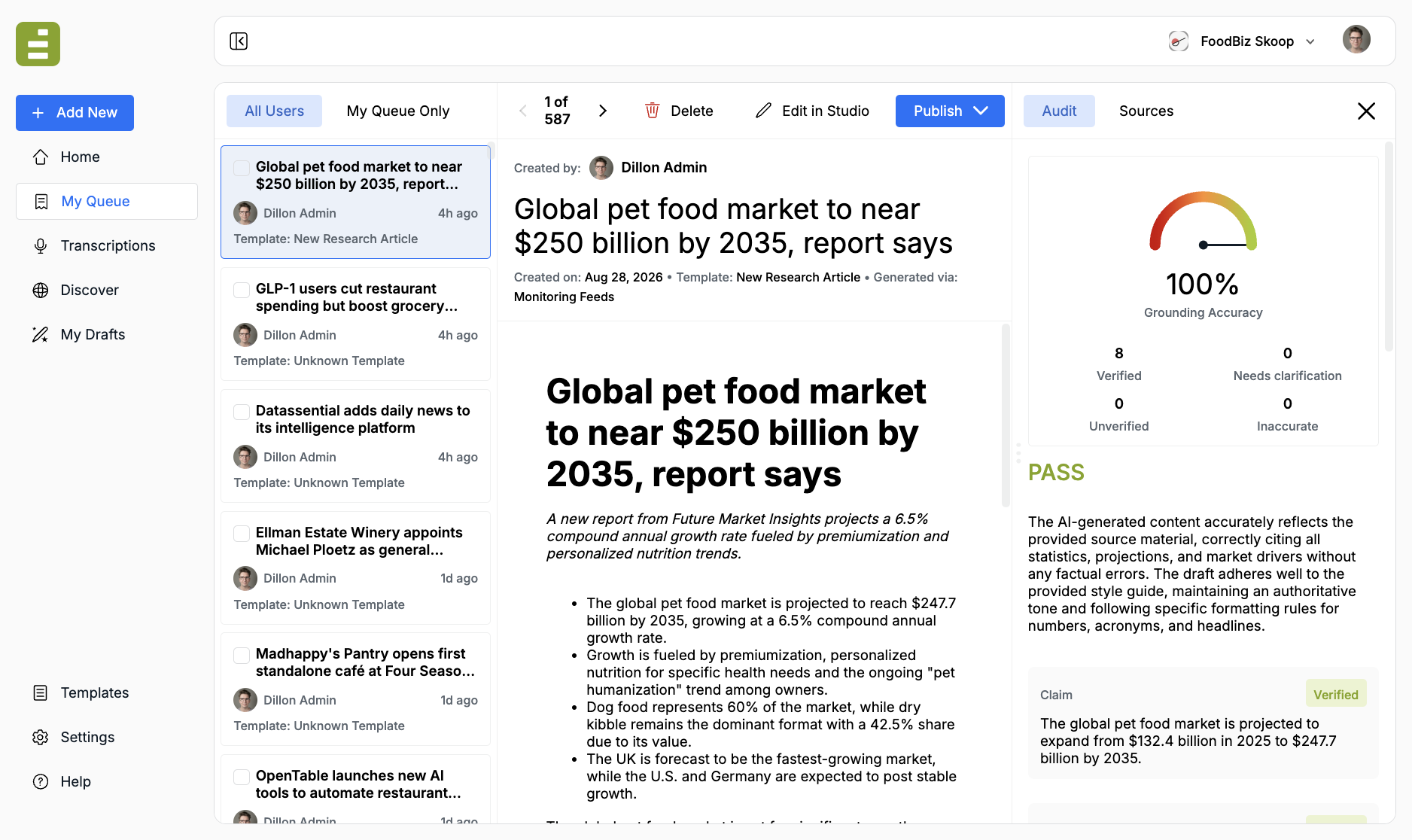Tick the Ellman Estate Winery checkbox
1412x840 pixels.
(x=242, y=533)
